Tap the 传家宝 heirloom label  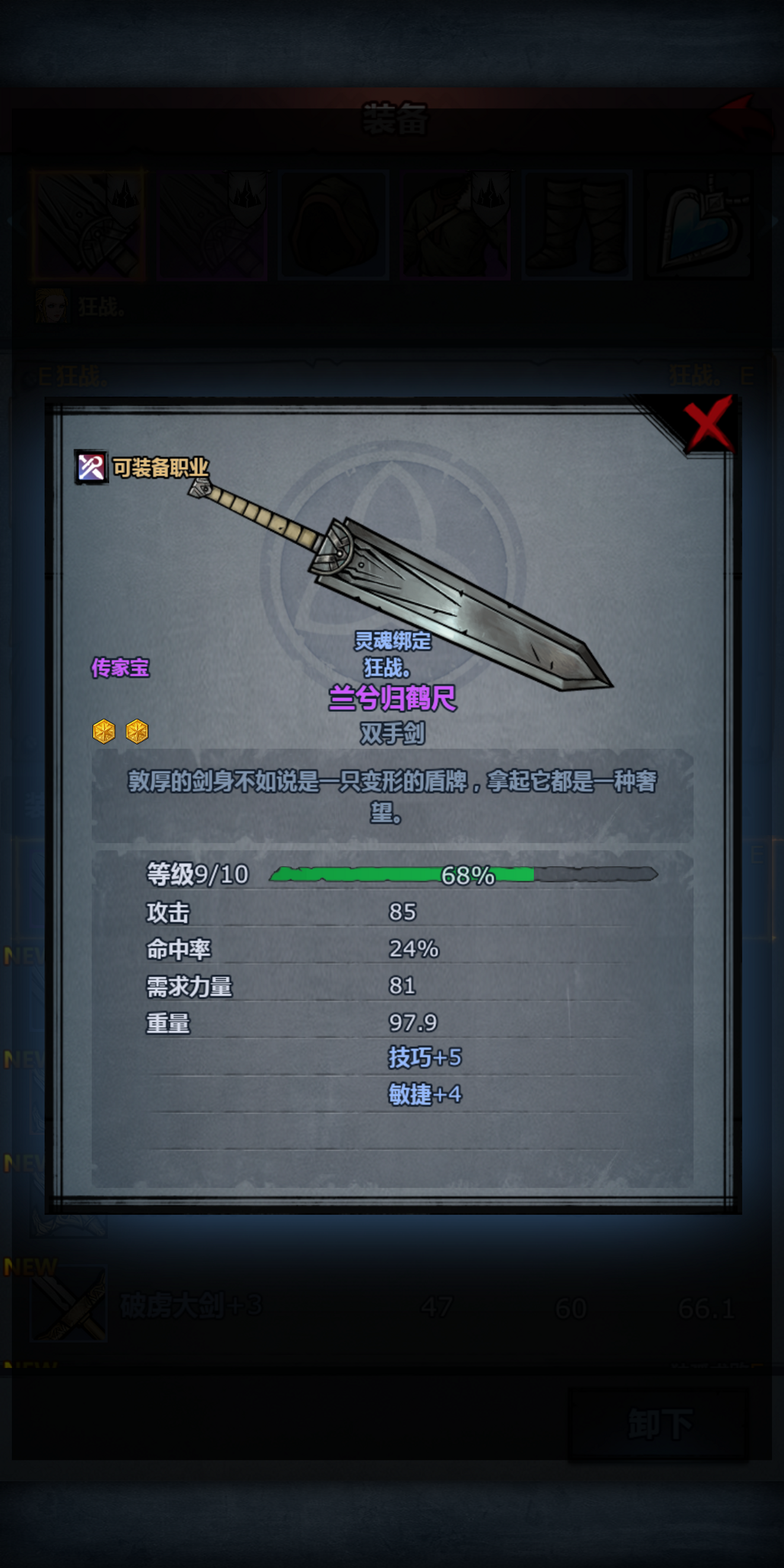120,668
